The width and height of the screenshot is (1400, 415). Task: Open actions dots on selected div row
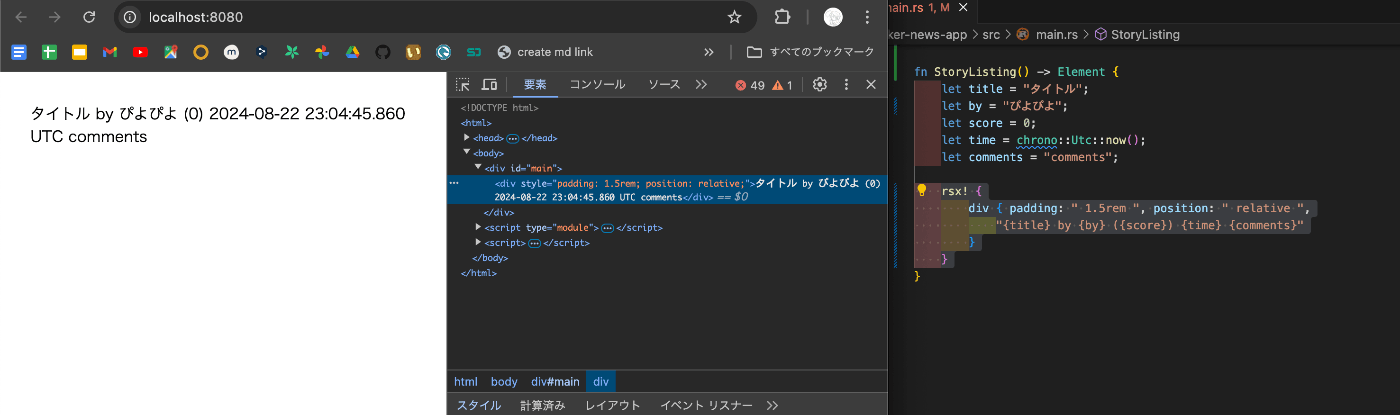[454, 183]
